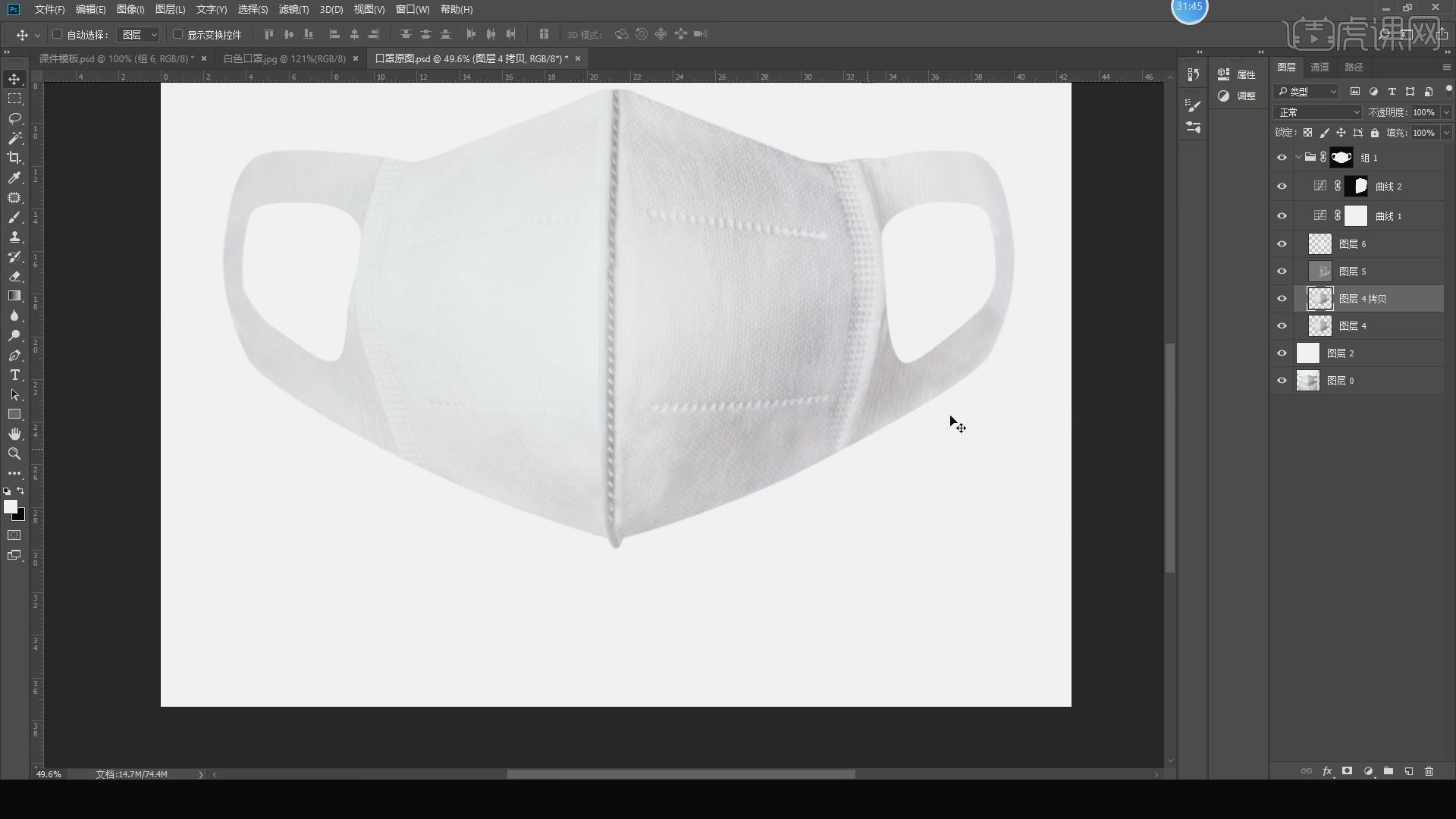Select the Dodge tool
The image size is (1456, 819).
[14, 335]
